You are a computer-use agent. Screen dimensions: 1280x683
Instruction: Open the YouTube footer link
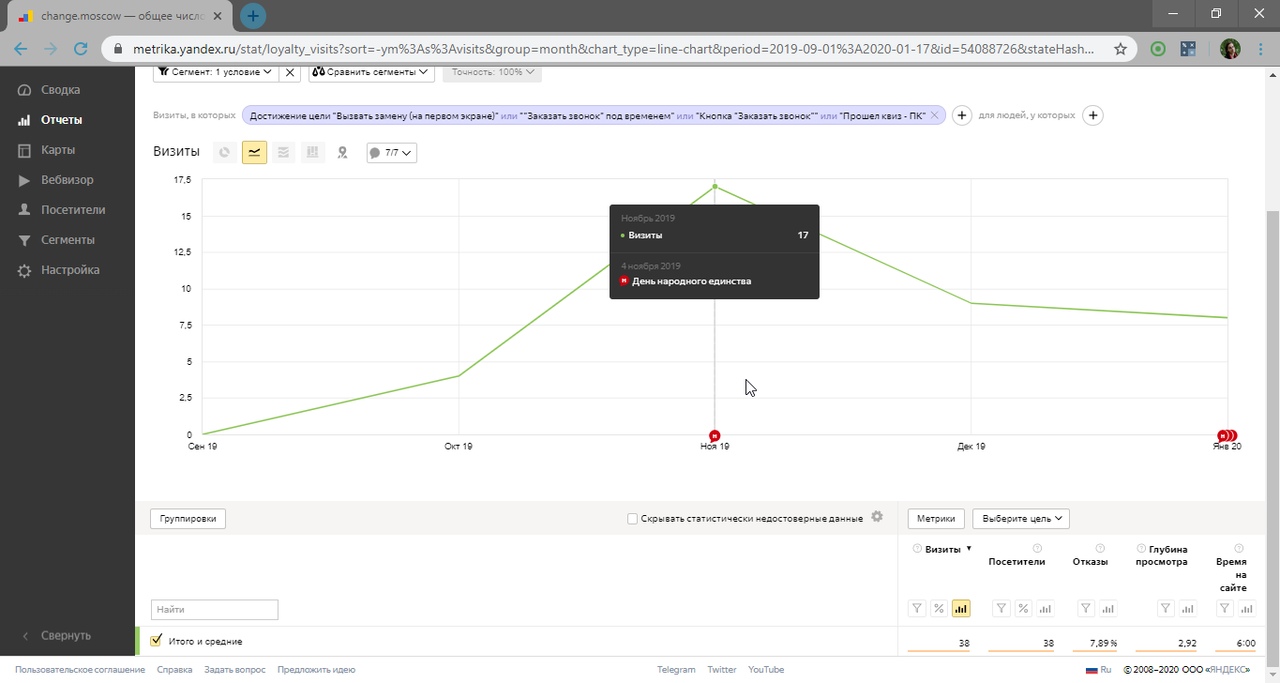click(x=766, y=670)
